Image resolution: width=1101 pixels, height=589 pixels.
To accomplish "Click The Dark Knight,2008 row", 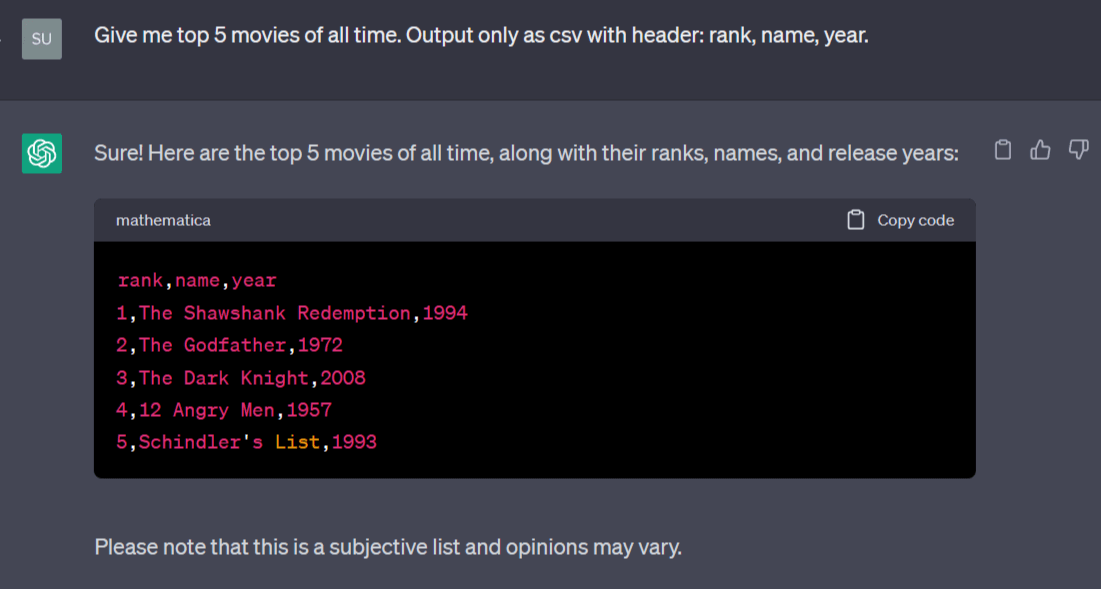I will pyautogui.click(x=241, y=378).
